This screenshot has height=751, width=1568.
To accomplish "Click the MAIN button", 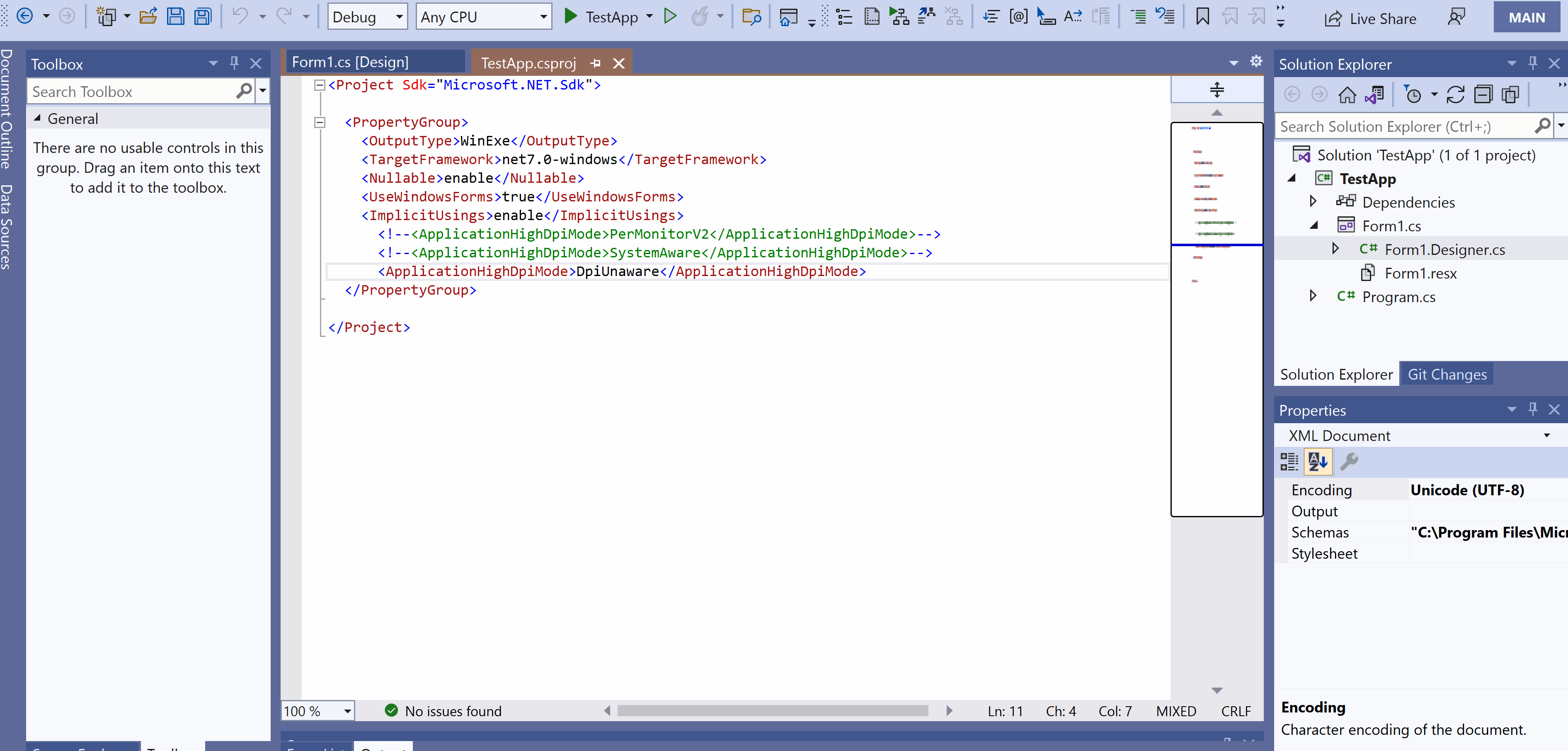I will pyautogui.click(x=1526, y=18).
